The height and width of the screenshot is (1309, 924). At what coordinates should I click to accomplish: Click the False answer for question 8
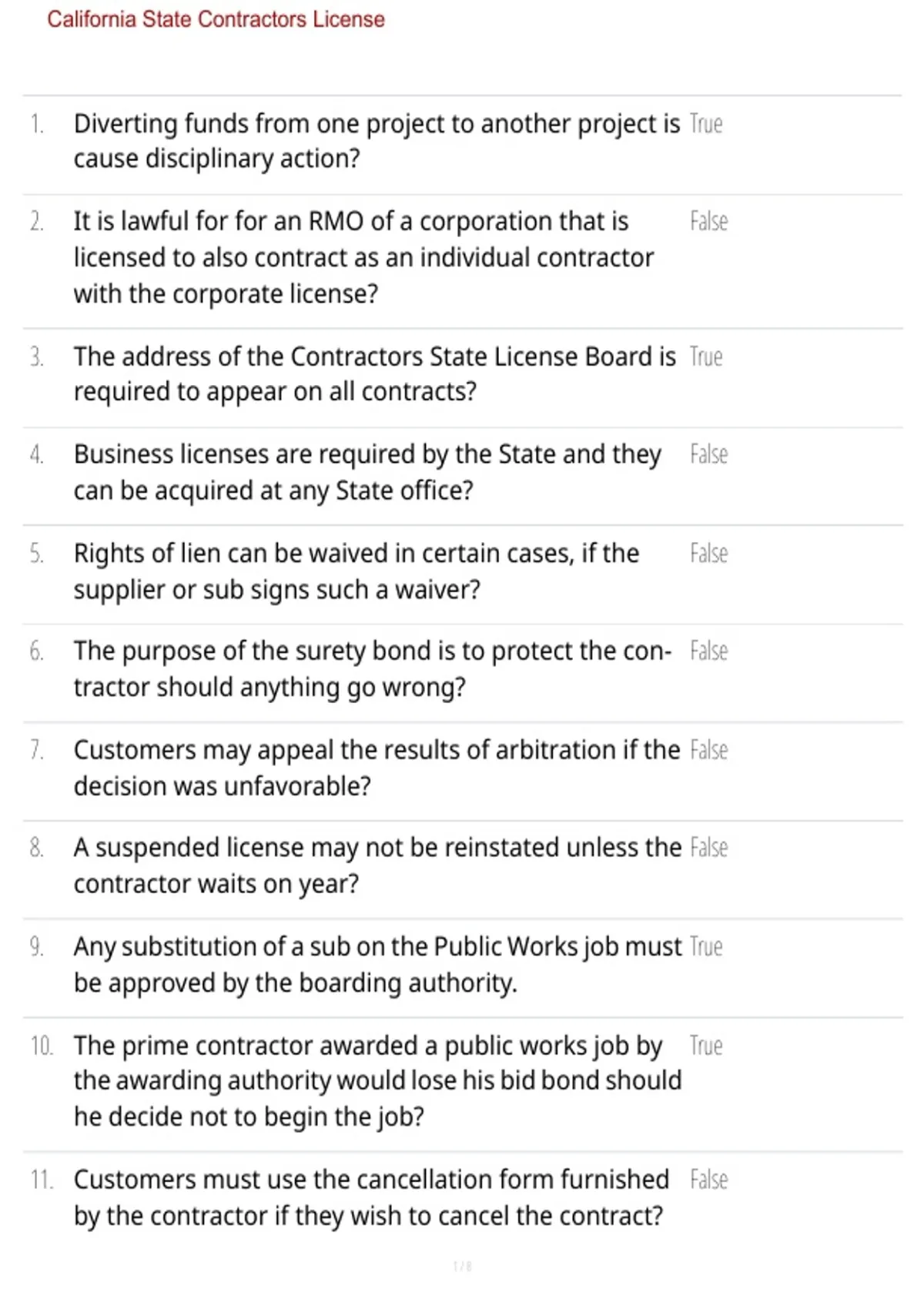[708, 848]
